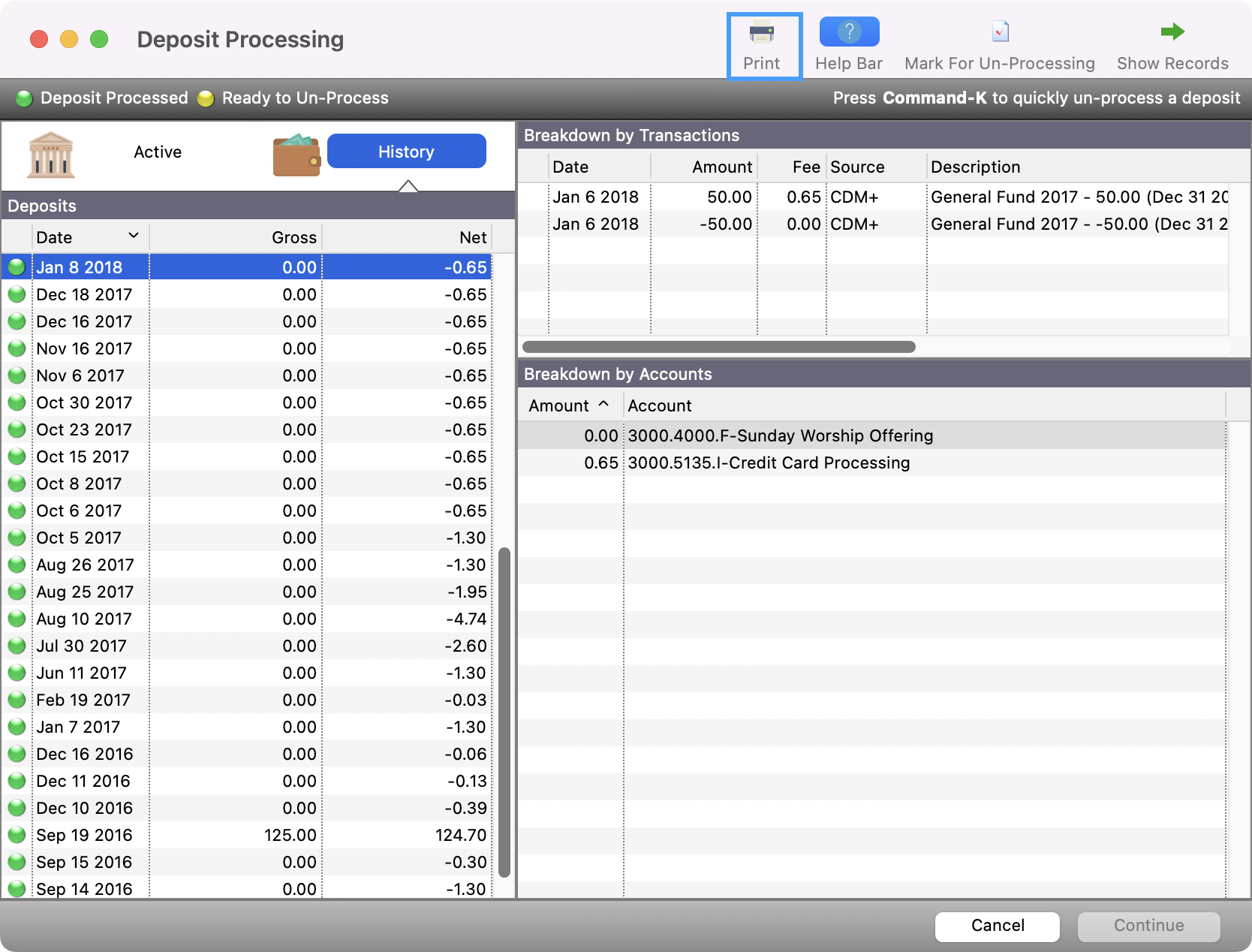Toggle the green status dot for Jan 8 2018

pyautogui.click(x=17, y=267)
